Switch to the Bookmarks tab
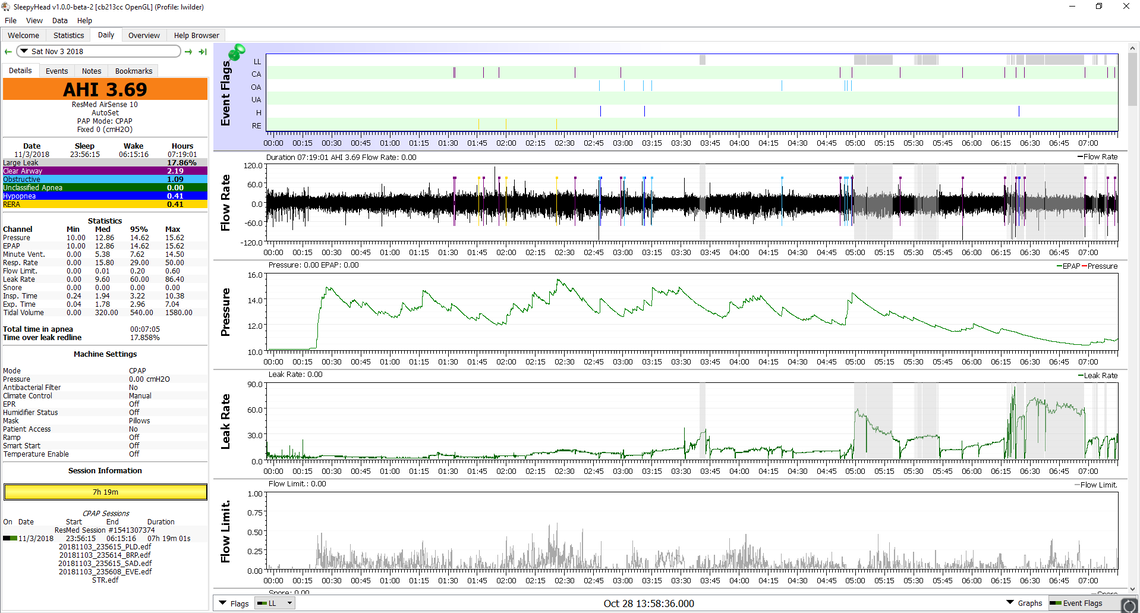The width and height of the screenshot is (1140, 613). (133, 71)
